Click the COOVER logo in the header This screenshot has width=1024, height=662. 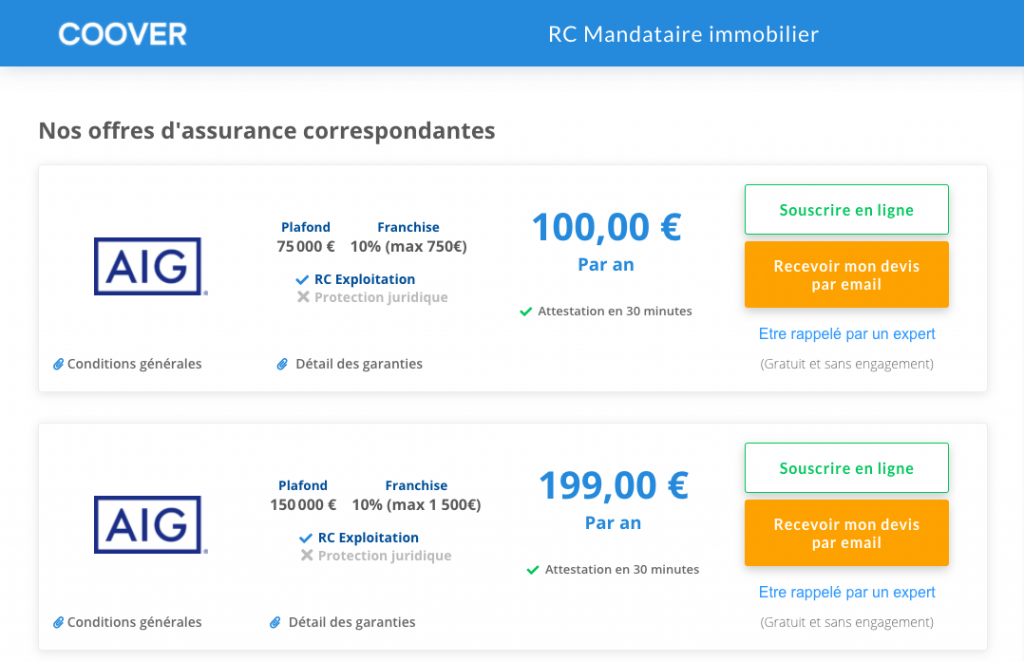pos(122,34)
